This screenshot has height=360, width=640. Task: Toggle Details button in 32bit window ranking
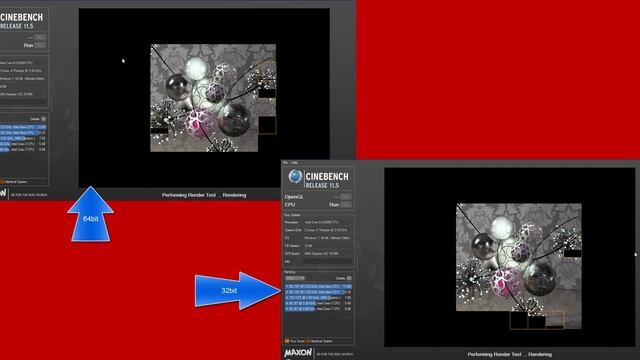pos(349,278)
